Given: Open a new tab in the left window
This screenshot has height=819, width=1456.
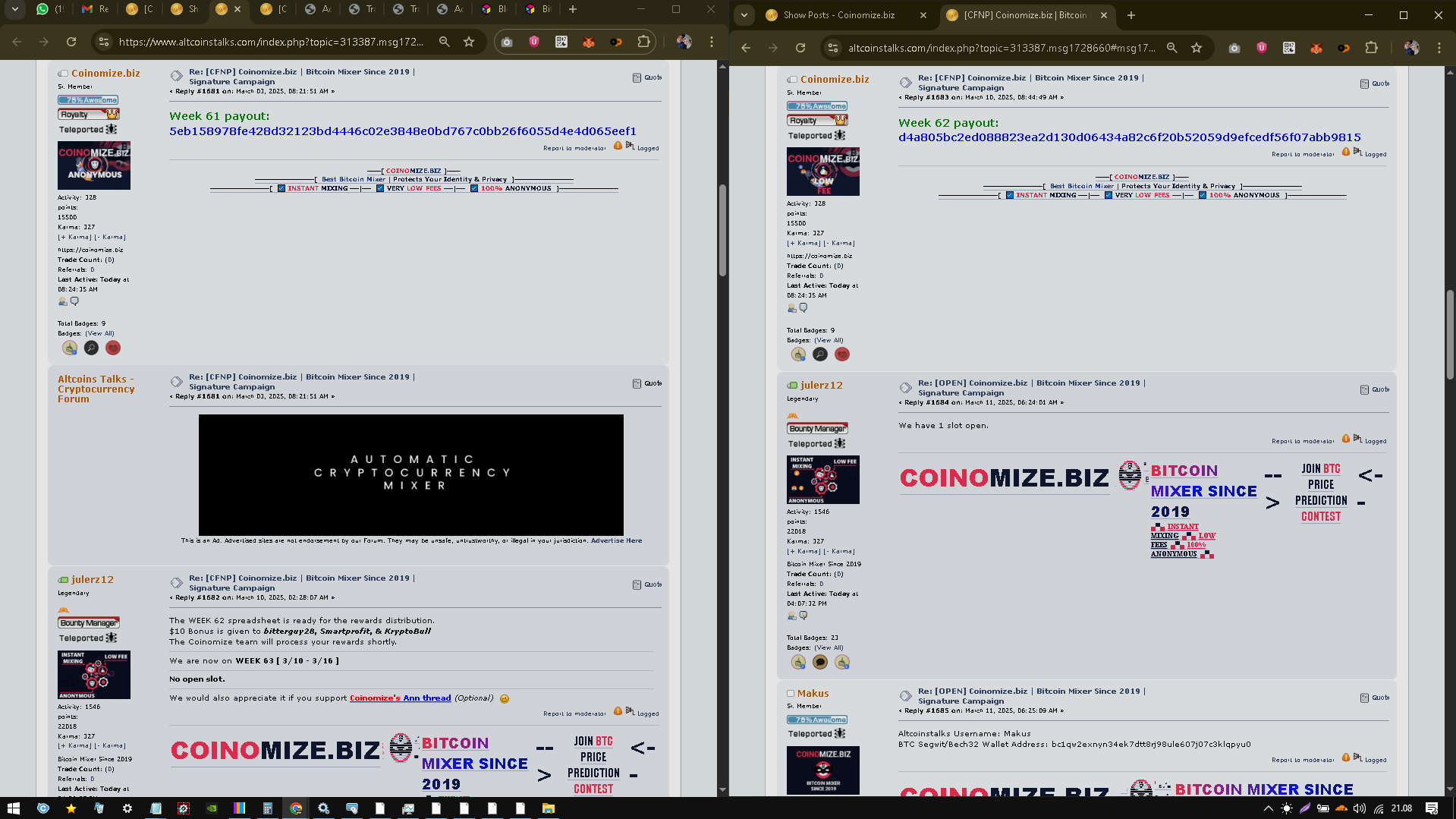Looking at the screenshot, I should pos(573,9).
